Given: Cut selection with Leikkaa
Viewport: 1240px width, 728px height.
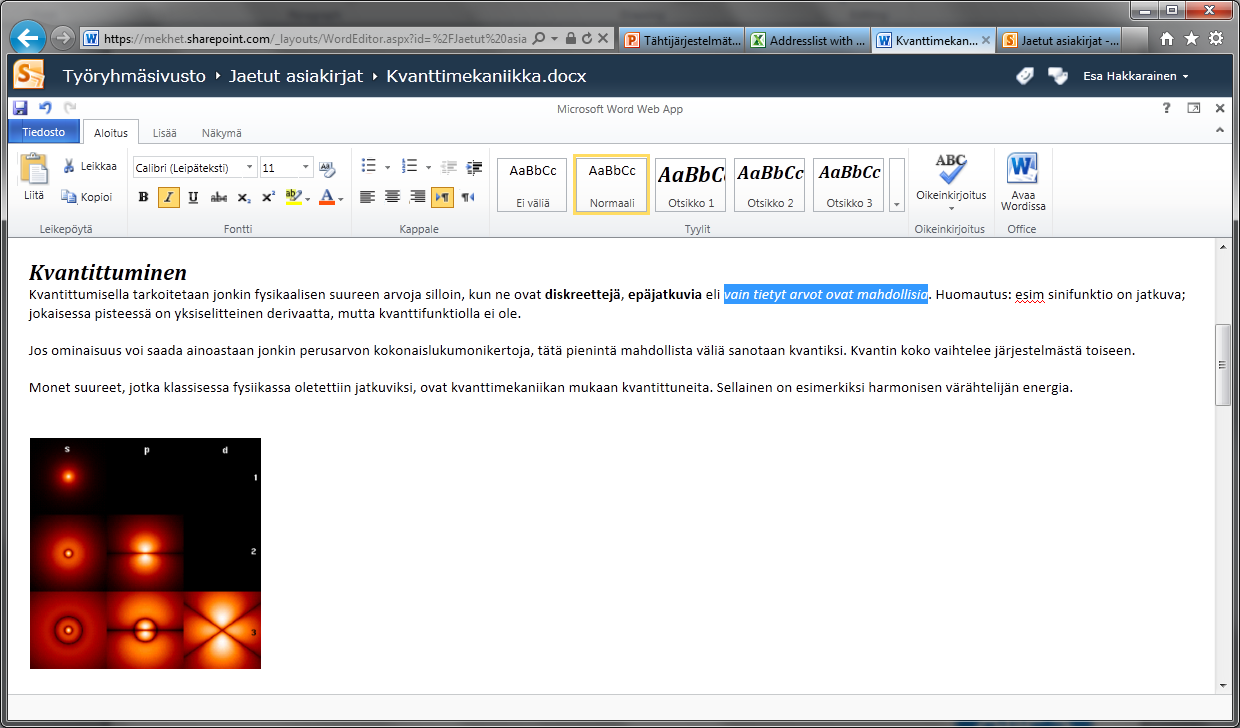Looking at the screenshot, I should coord(90,166).
